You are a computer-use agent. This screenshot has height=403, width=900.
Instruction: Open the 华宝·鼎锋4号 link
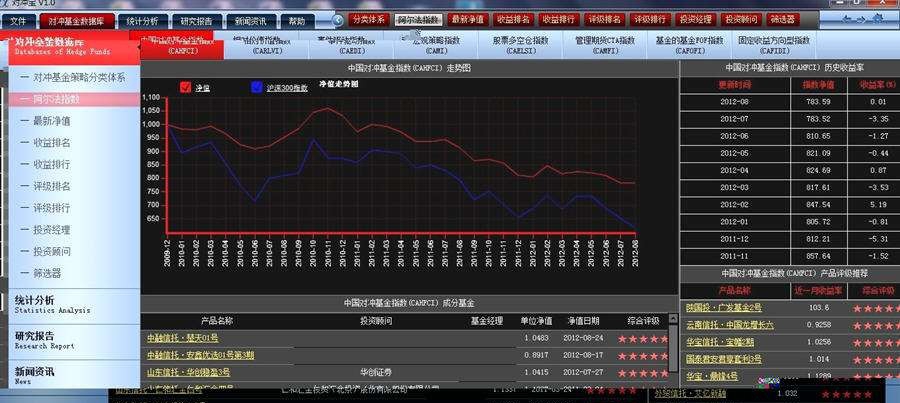[x=712, y=377]
